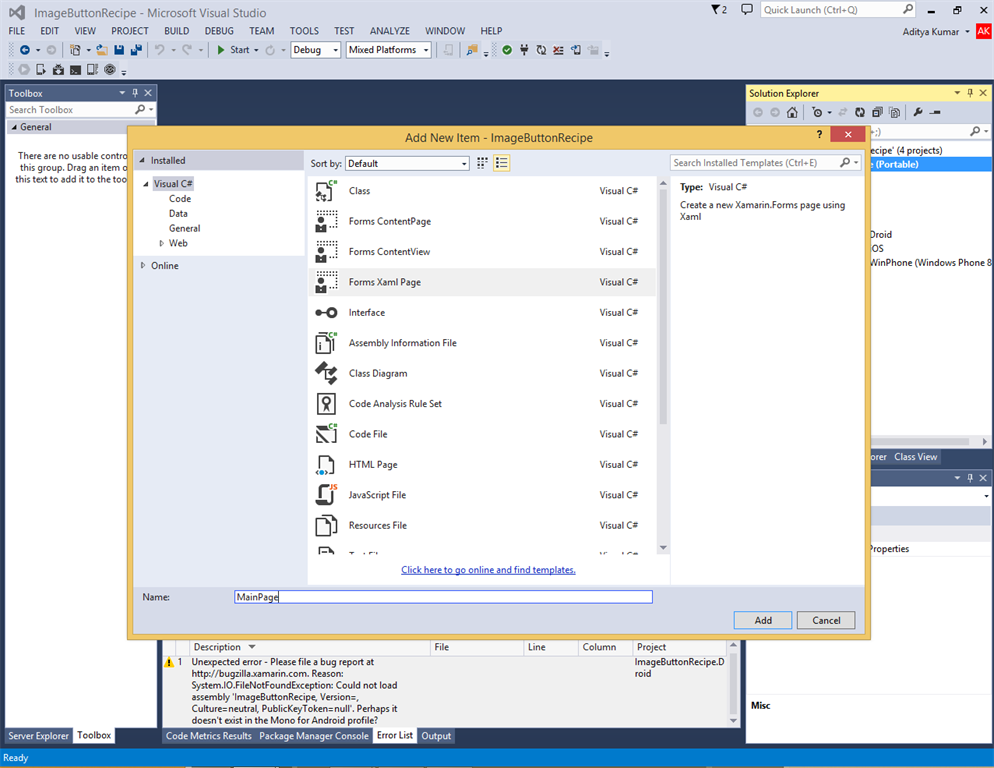This screenshot has height=768, width=994.
Task: Click the notifications flag icon
Action: pos(718,10)
